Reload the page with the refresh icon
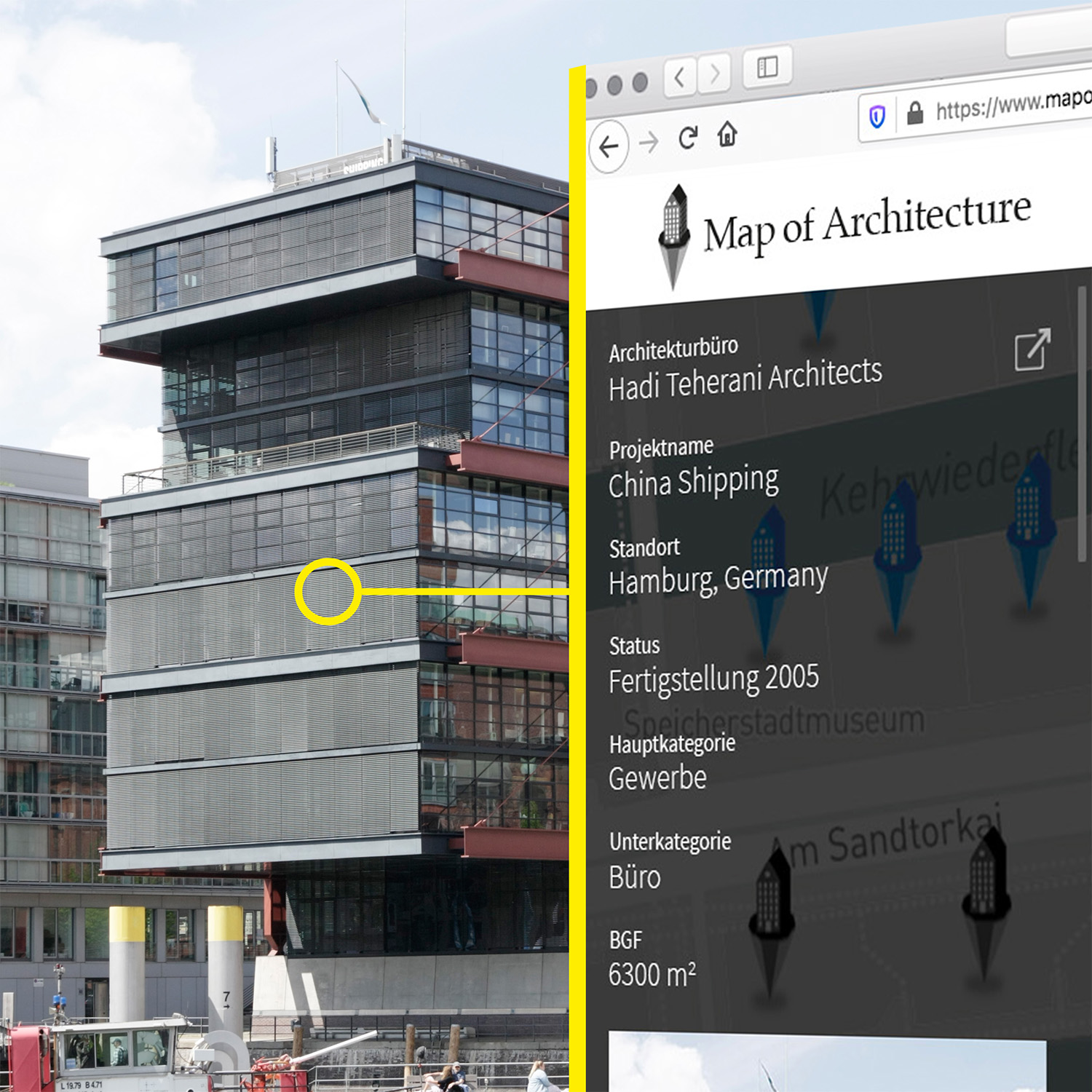Viewport: 1092px width, 1092px height. click(x=688, y=138)
